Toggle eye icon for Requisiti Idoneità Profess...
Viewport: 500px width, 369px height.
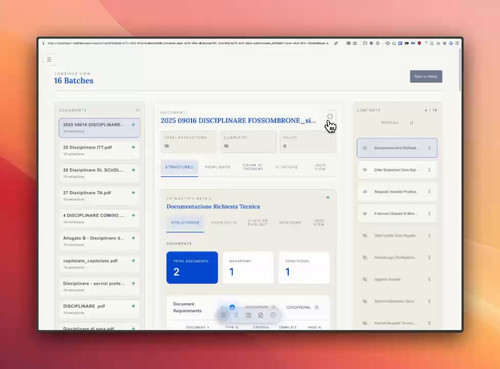[x=365, y=192]
